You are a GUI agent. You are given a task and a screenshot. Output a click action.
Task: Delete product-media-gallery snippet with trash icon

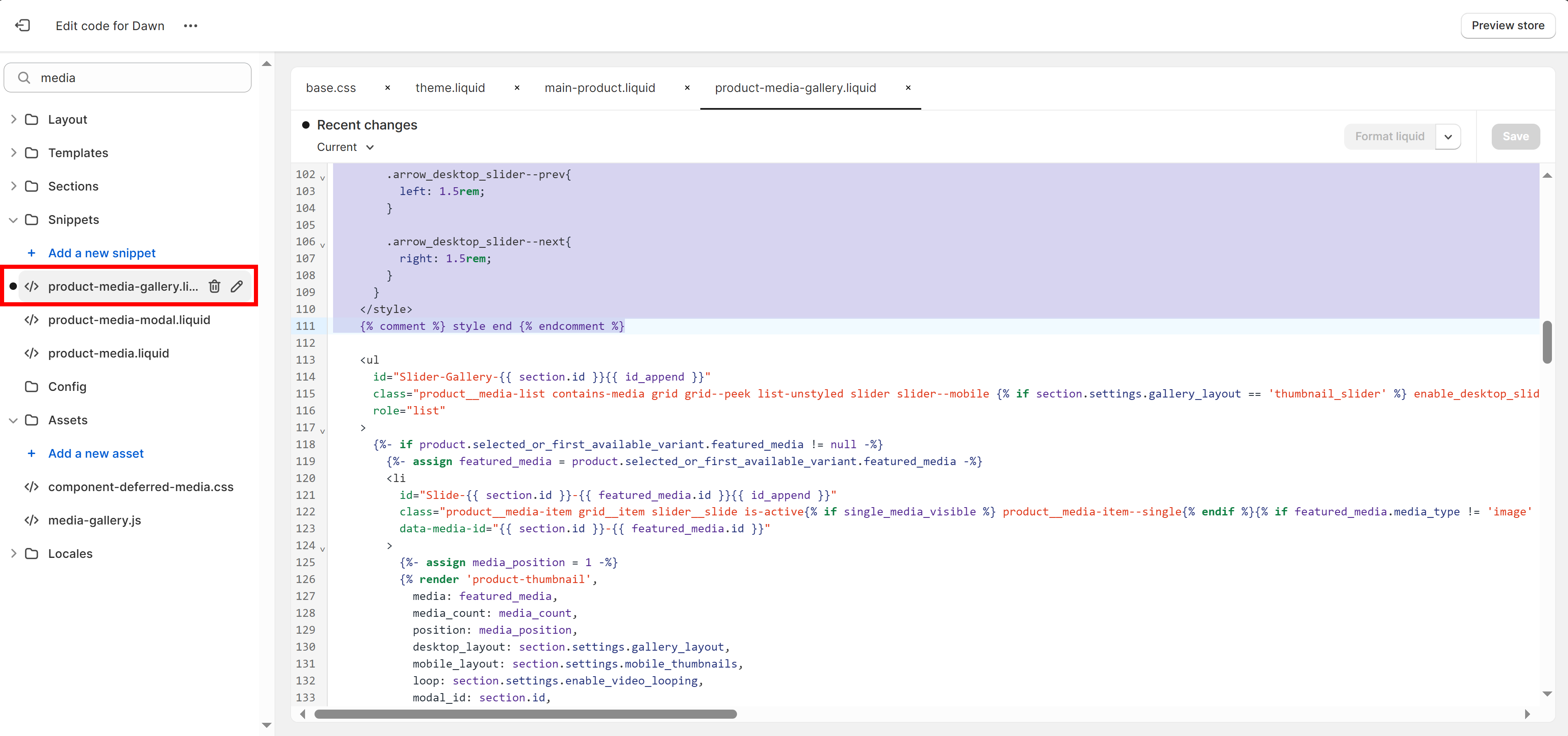click(214, 286)
